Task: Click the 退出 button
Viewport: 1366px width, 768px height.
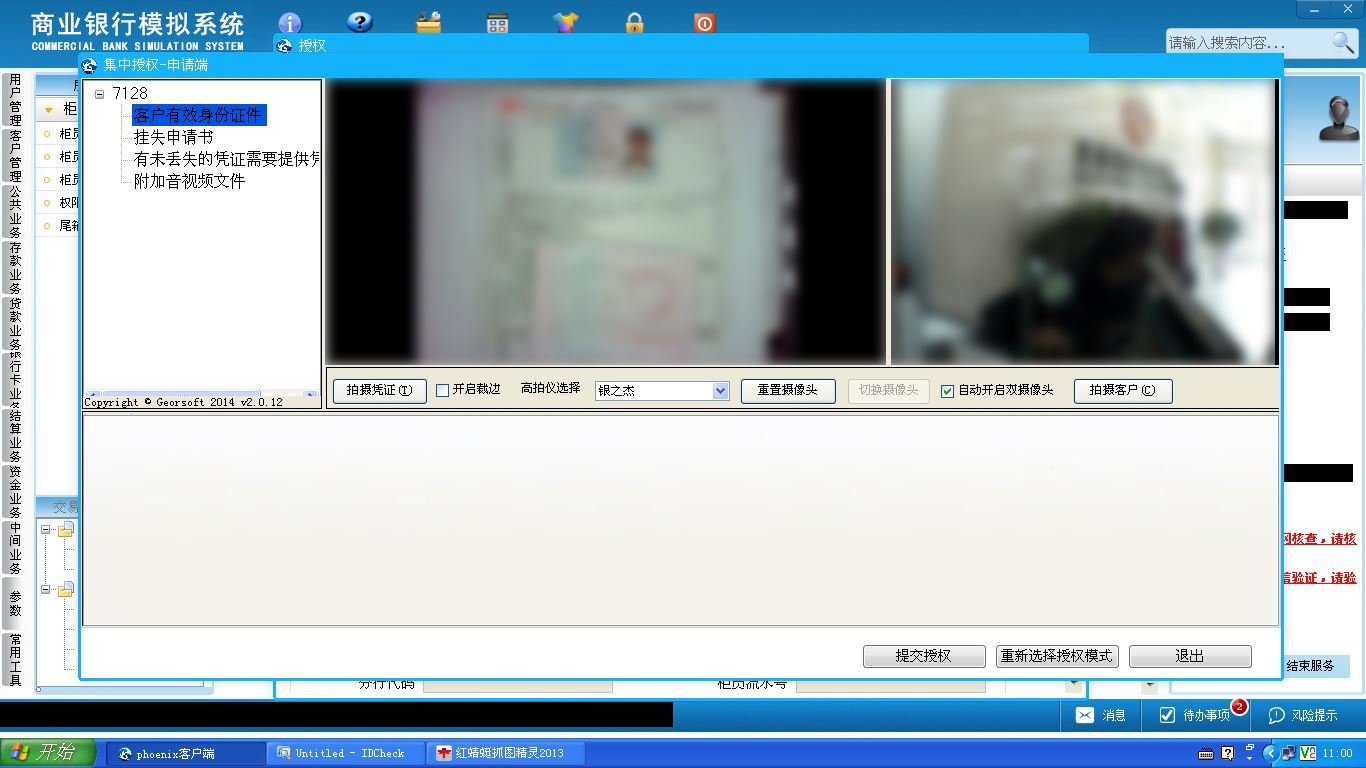Action: pyautogui.click(x=1190, y=656)
